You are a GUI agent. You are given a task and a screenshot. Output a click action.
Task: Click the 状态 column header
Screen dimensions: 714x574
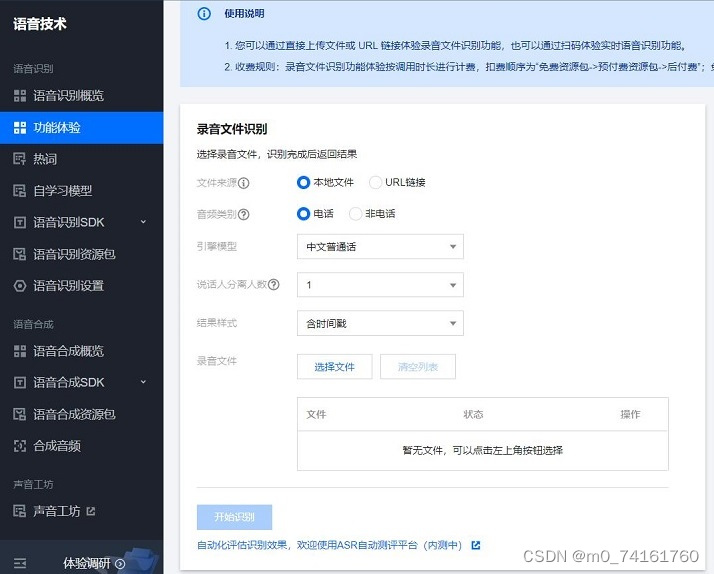click(x=474, y=414)
